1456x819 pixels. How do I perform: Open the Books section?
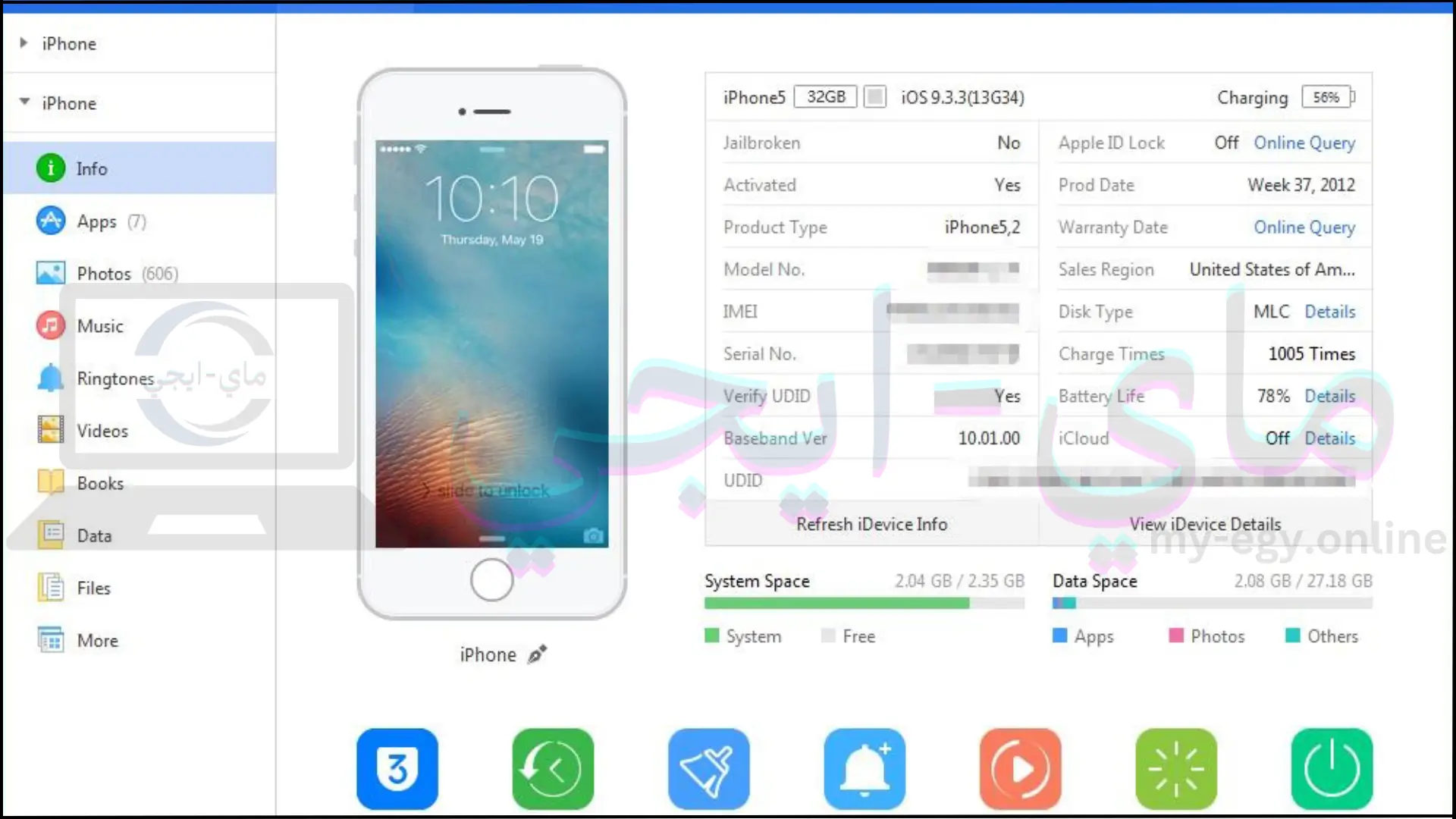[100, 483]
